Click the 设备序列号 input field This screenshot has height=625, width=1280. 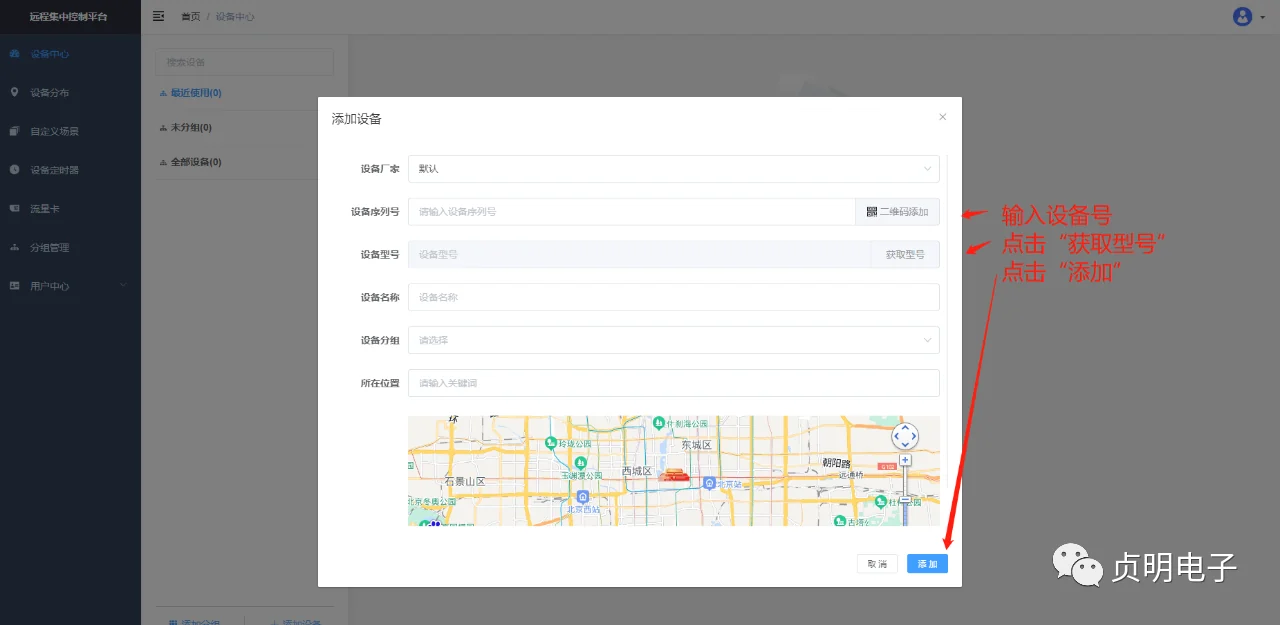click(x=632, y=212)
